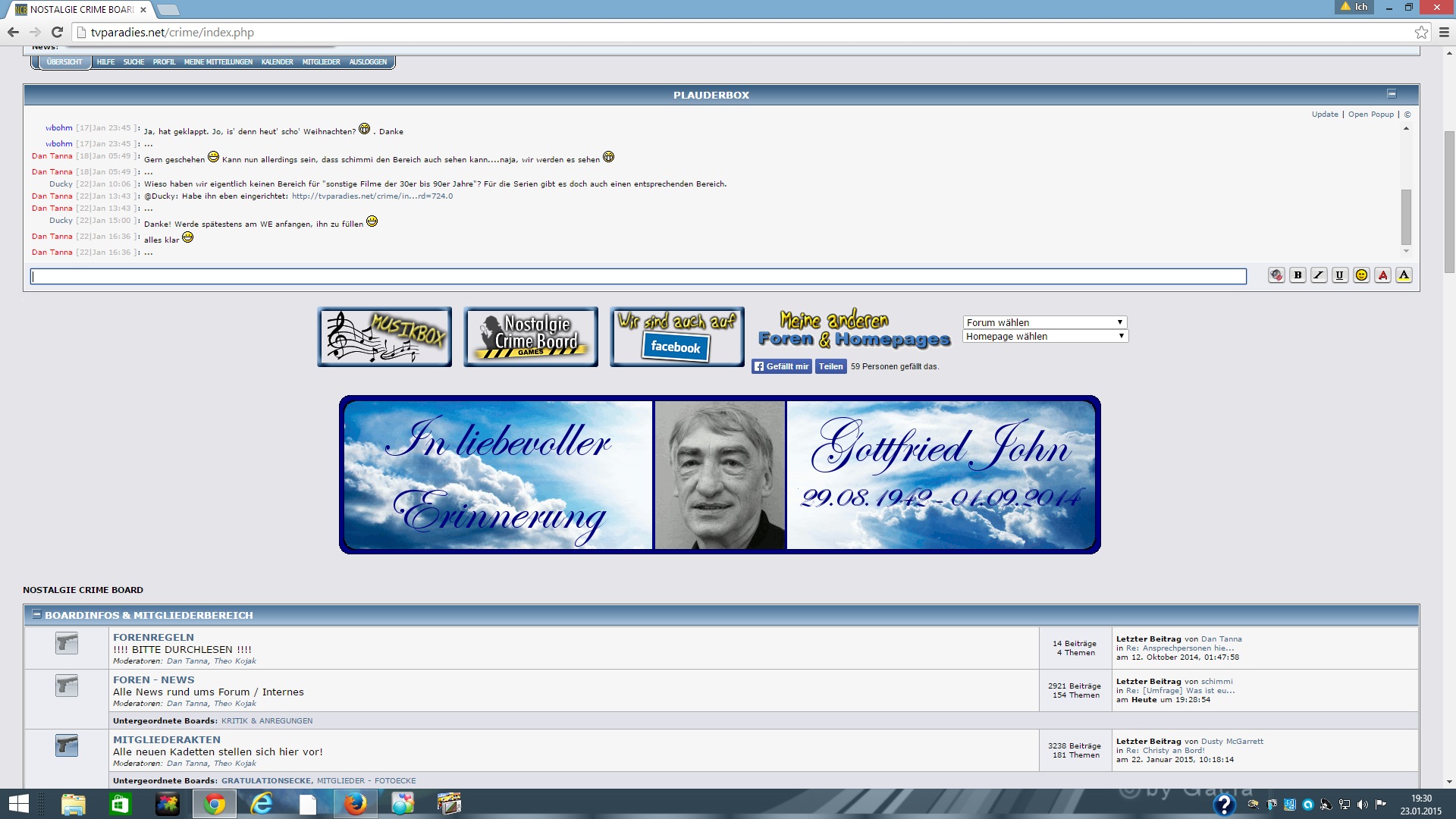Screen dimensions: 1456x819
Task: Click the address bar URL field
Action: [743, 32]
